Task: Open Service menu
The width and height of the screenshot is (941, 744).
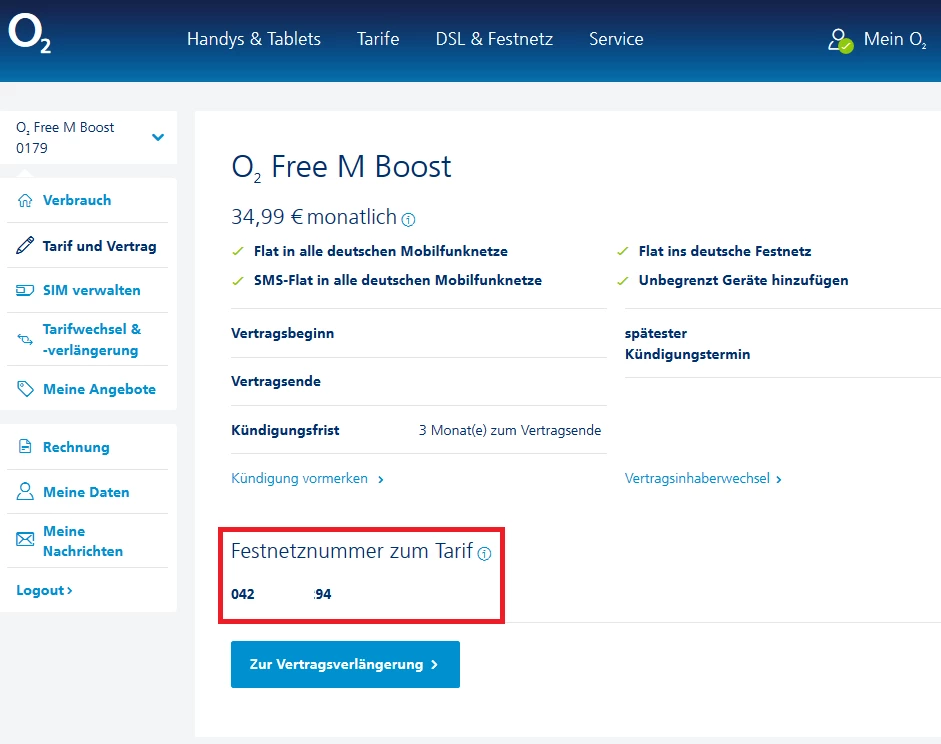Action: [616, 39]
